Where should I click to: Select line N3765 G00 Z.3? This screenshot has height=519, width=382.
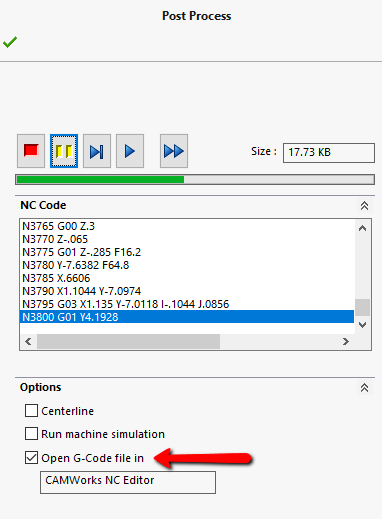point(187,226)
